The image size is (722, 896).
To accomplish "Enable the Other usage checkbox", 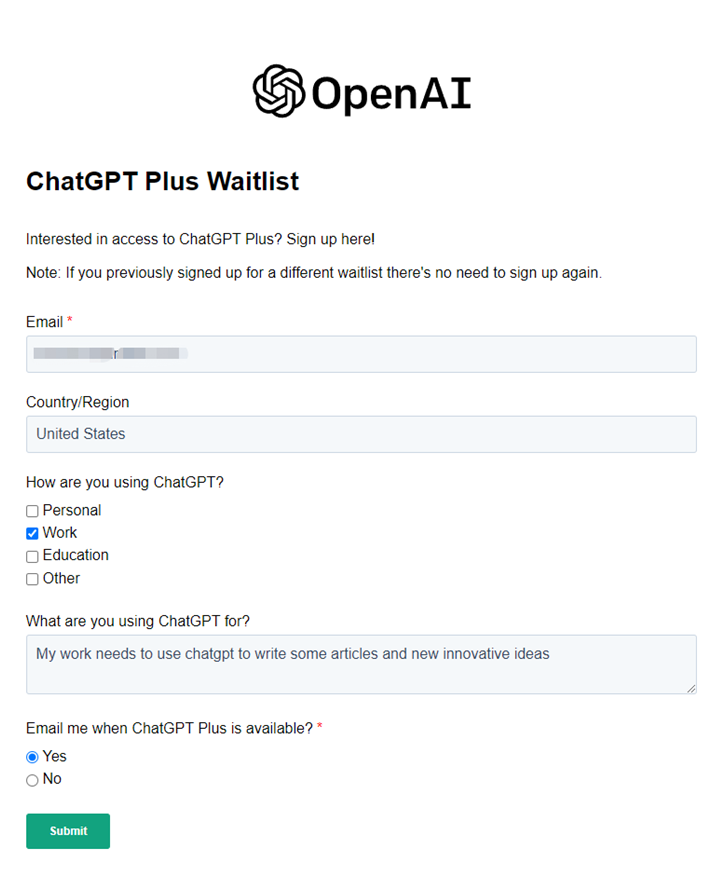I will (x=33, y=579).
